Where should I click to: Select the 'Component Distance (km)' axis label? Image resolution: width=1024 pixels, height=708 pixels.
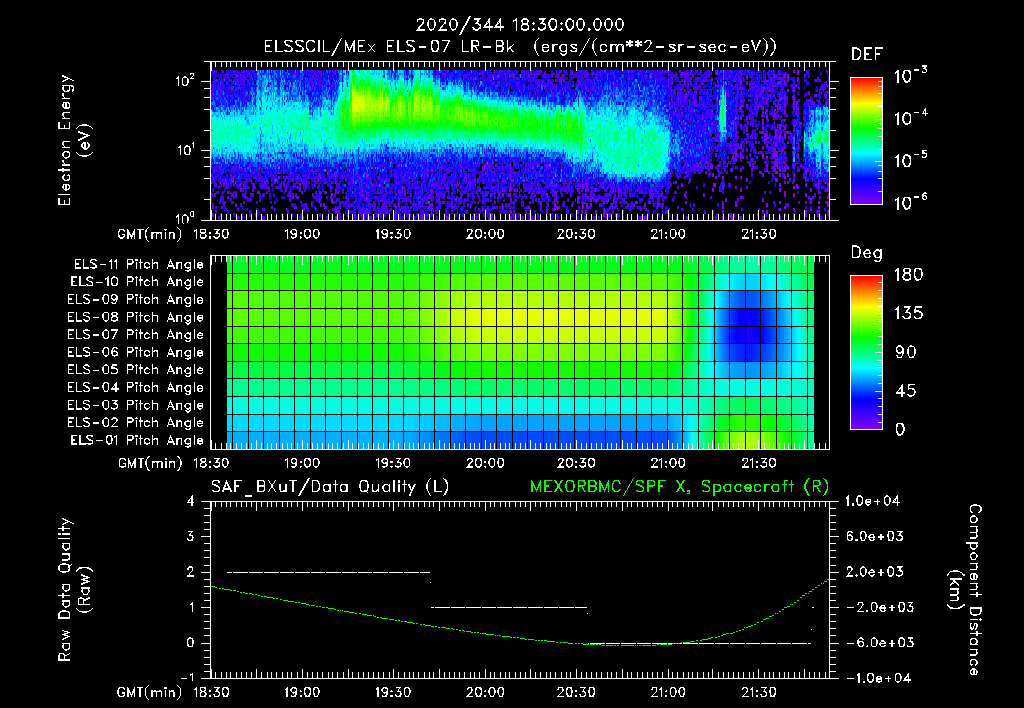point(965,590)
